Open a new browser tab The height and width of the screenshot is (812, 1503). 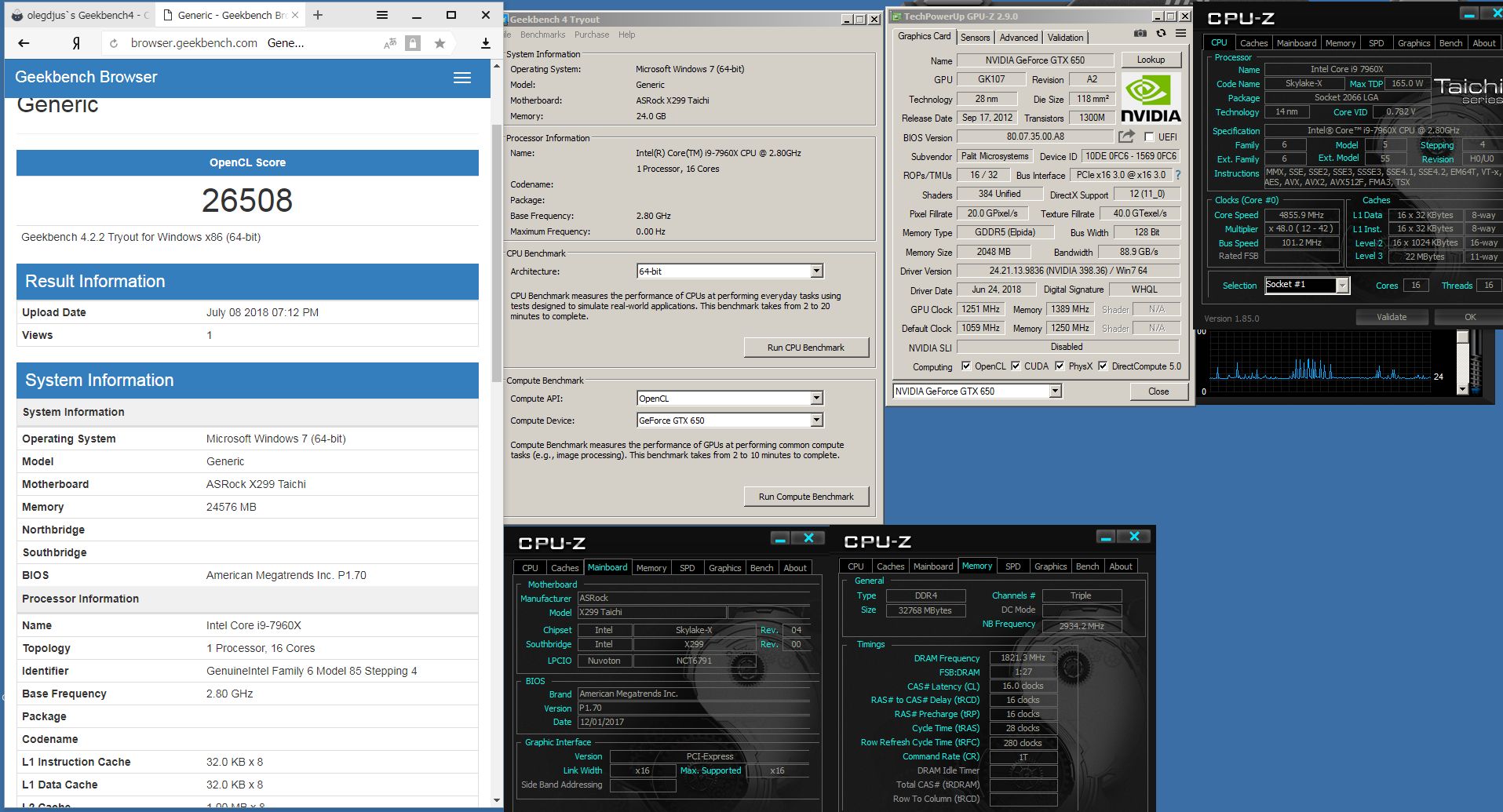[318, 15]
